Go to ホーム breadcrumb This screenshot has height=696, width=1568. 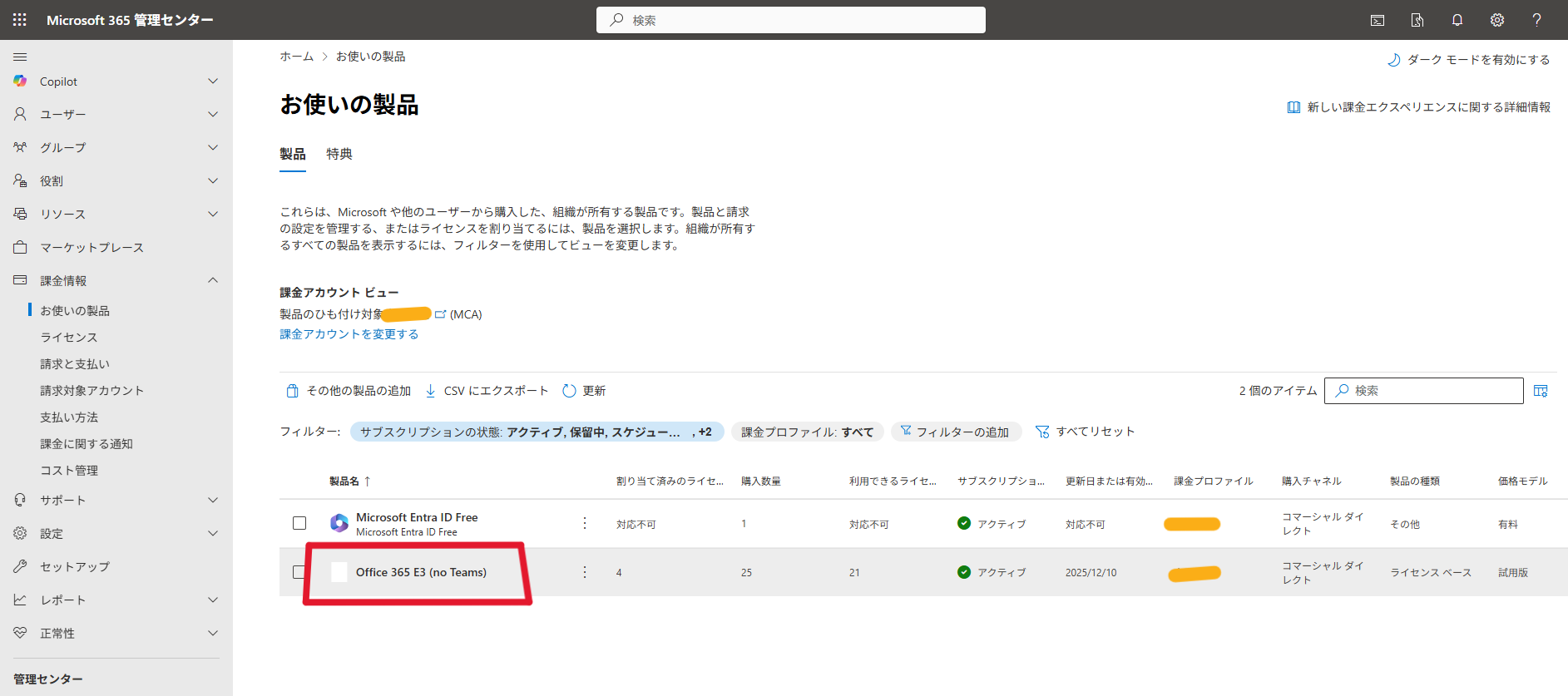tap(296, 57)
